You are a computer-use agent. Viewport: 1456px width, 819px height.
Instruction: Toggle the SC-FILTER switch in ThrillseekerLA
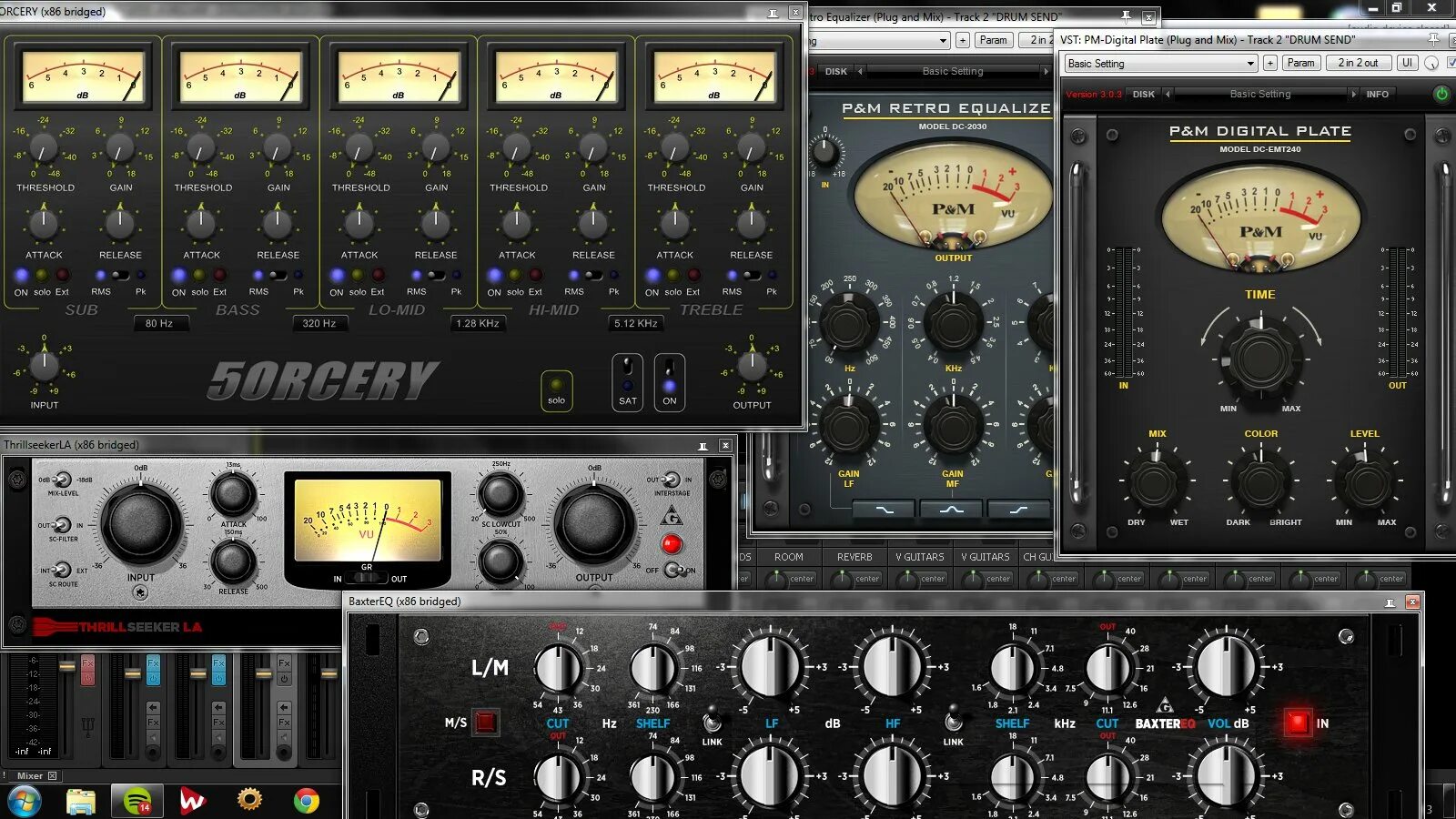(x=62, y=525)
